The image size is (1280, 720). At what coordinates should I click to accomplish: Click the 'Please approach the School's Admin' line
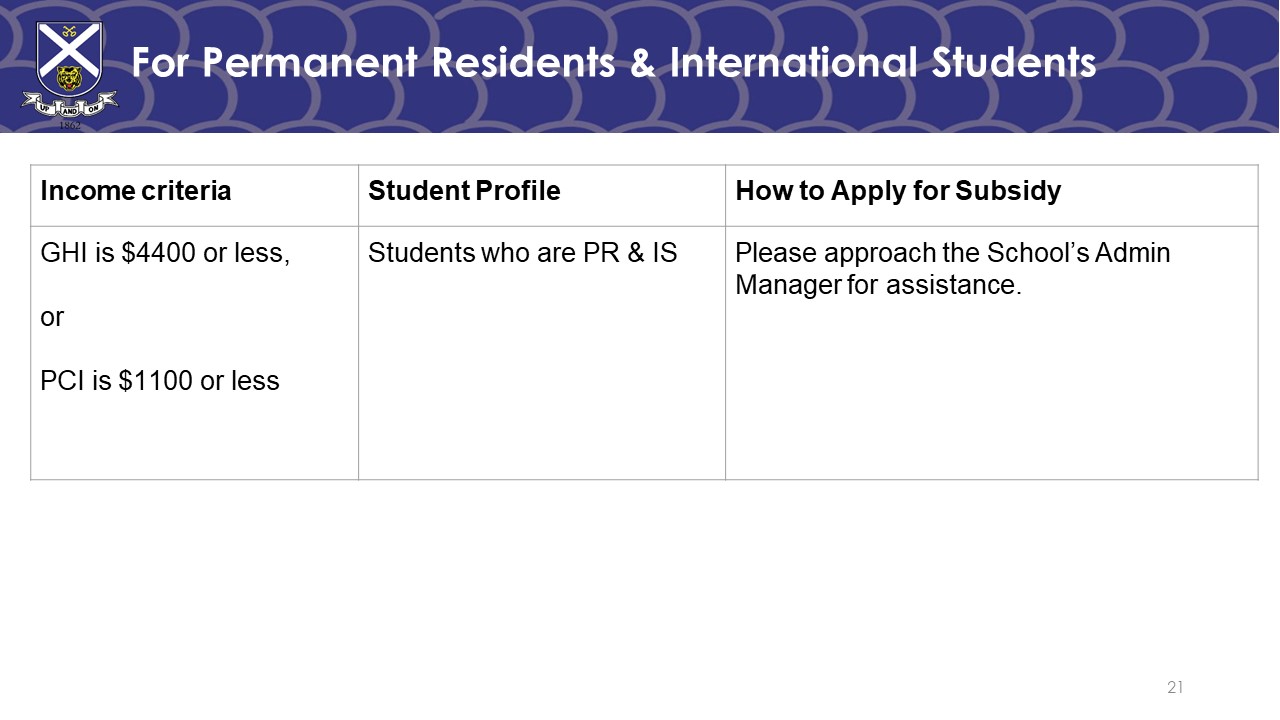click(x=953, y=253)
